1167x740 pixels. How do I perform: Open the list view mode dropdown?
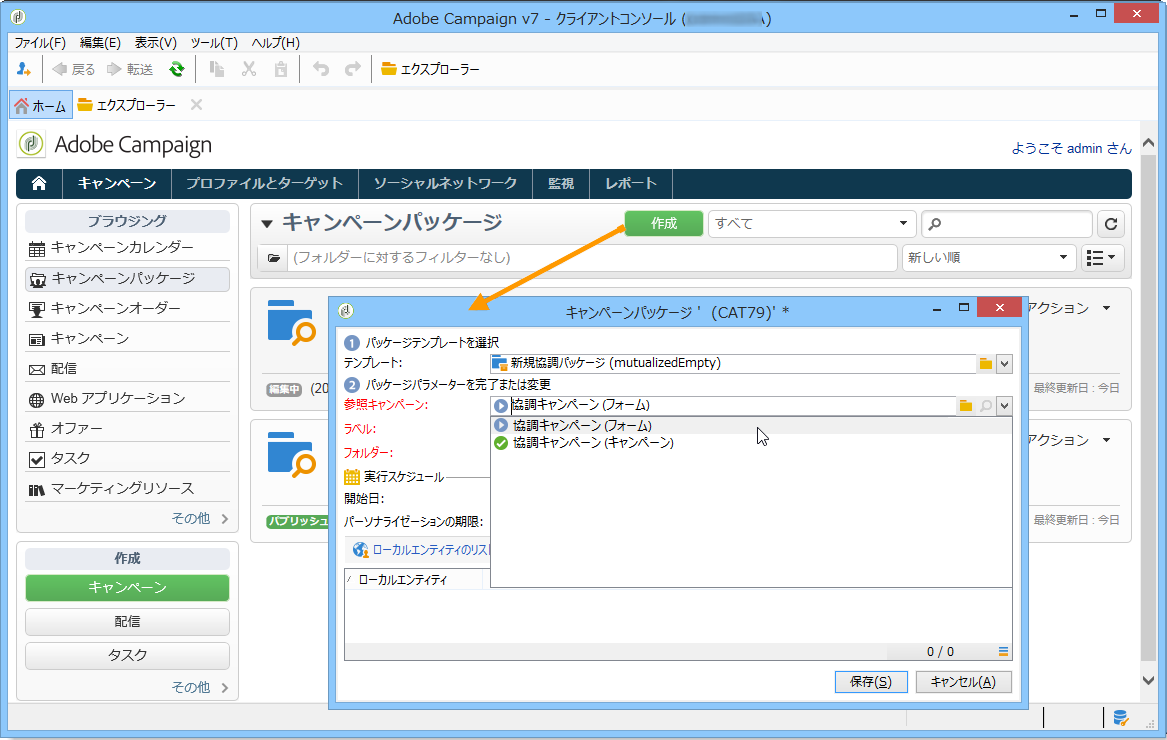point(1102,258)
